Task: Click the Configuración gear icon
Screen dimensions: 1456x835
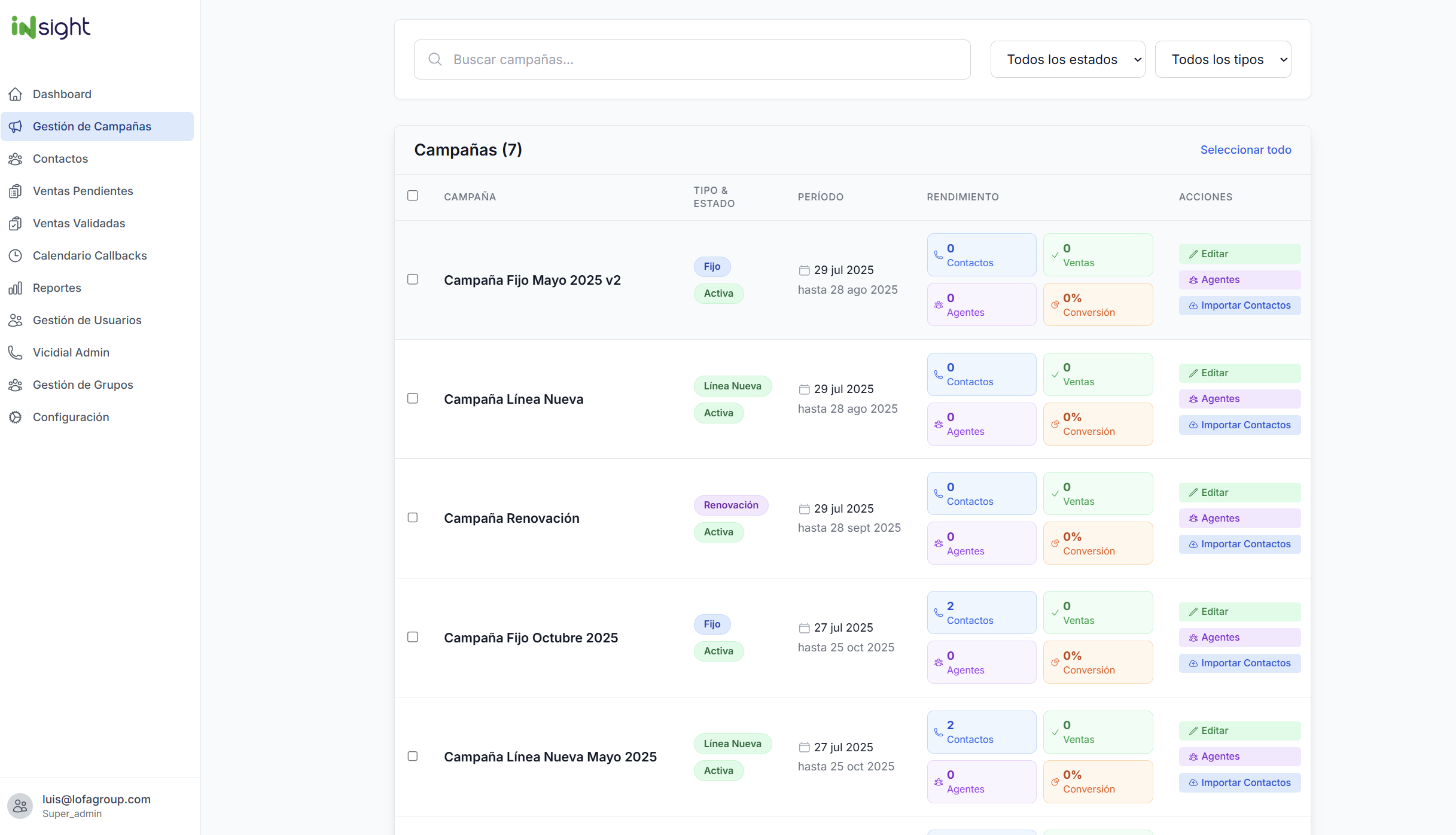Action: coord(16,417)
